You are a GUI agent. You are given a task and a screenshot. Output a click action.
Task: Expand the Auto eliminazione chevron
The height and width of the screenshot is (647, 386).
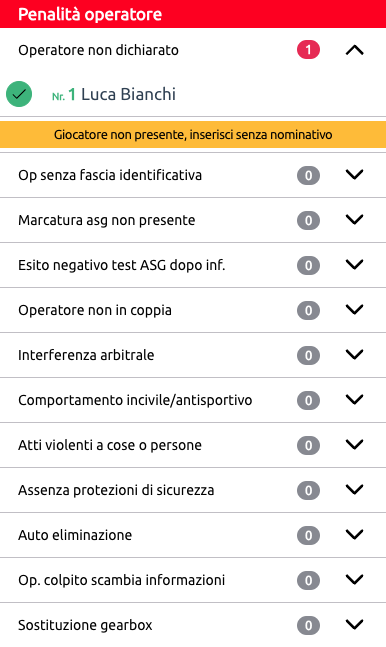click(354, 535)
